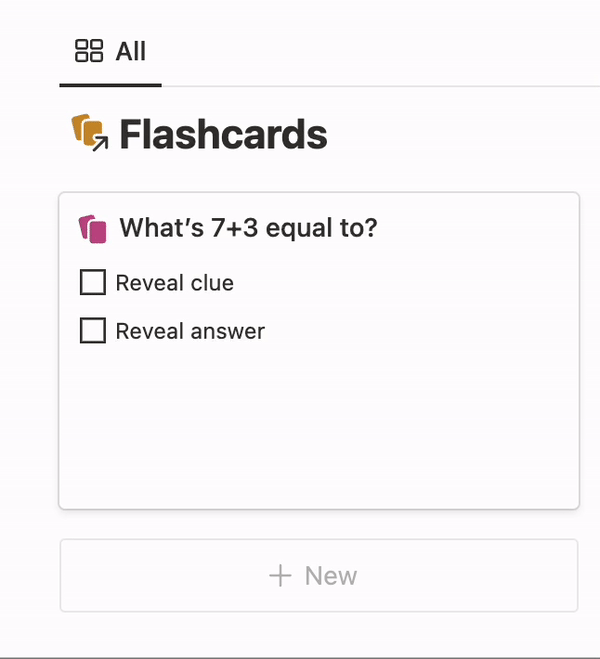Image resolution: width=600 pixels, height=659 pixels.
Task: Click the word "Flashcards" in the heading
Action: pyautogui.click(x=224, y=134)
